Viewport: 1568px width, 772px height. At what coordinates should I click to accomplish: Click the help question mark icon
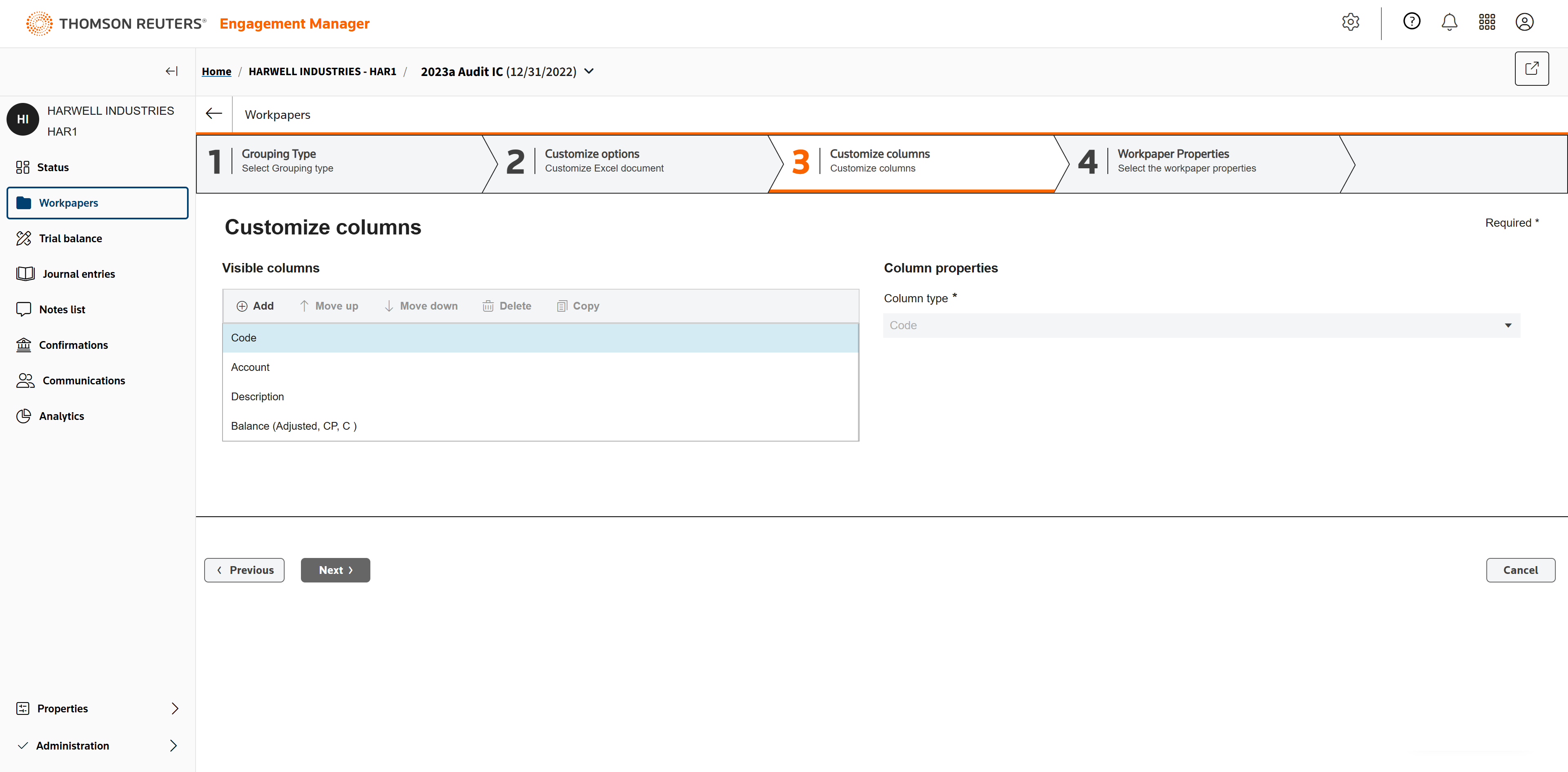point(1412,22)
